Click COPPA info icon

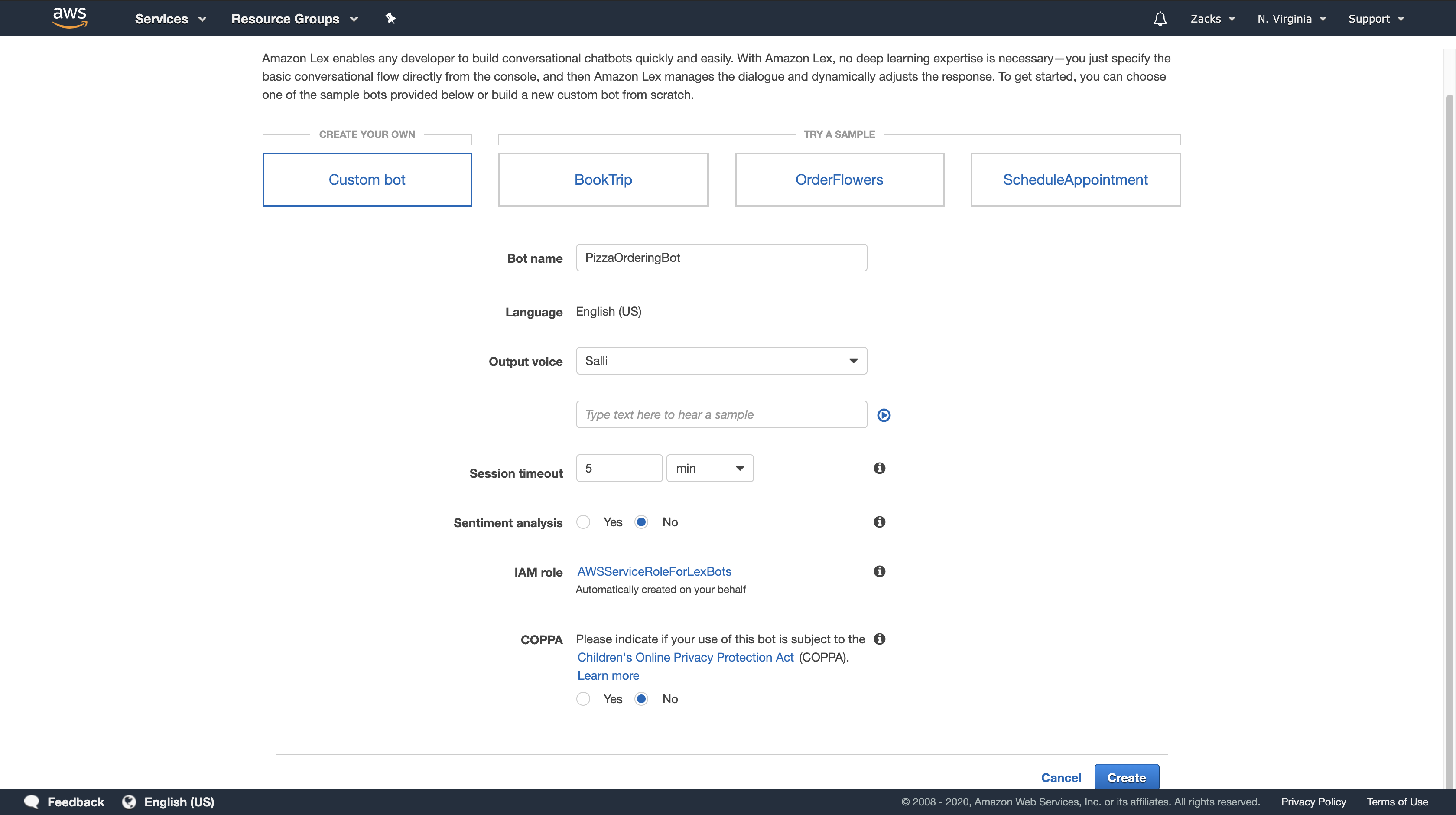(879, 639)
